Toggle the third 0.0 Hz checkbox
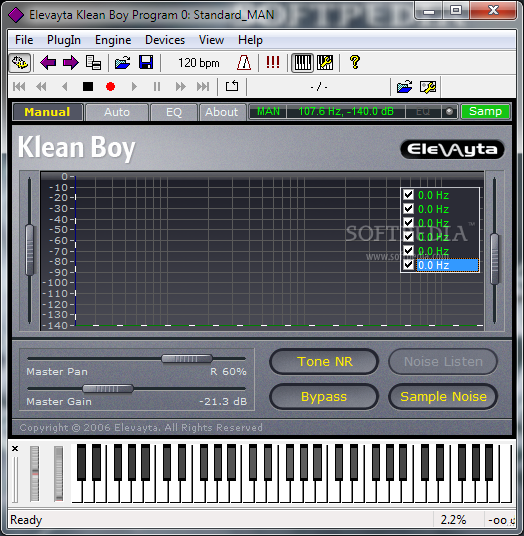 408,223
